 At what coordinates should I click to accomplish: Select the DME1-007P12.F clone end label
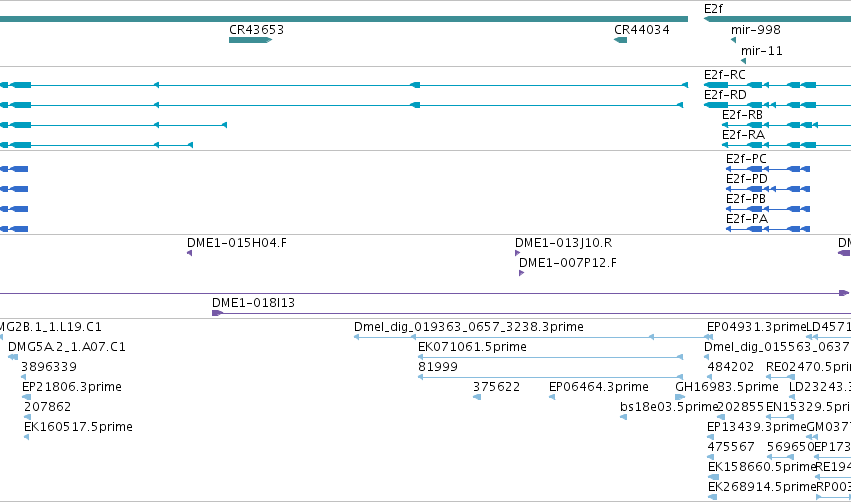568,263
